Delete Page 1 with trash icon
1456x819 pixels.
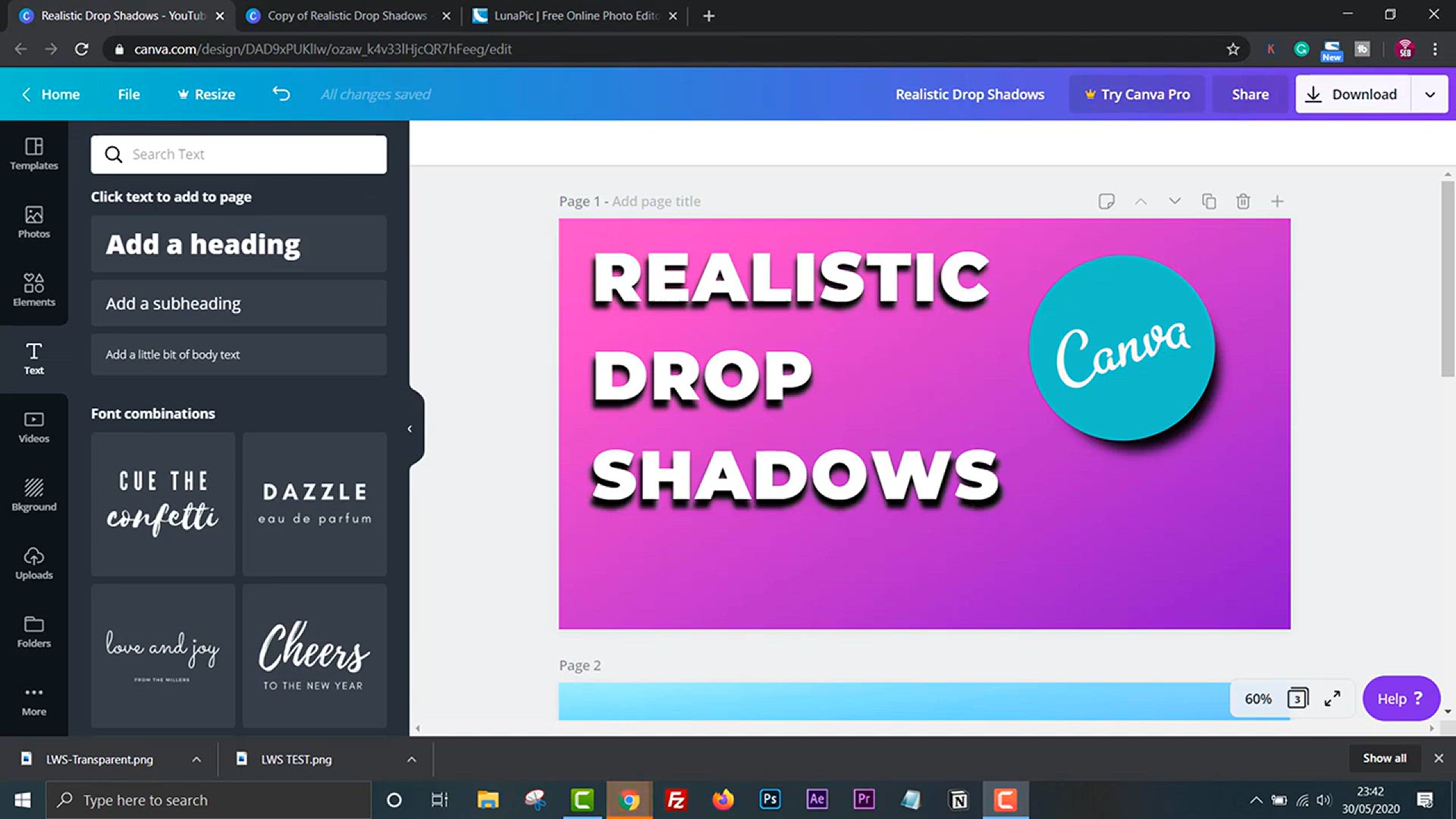click(x=1243, y=201)
